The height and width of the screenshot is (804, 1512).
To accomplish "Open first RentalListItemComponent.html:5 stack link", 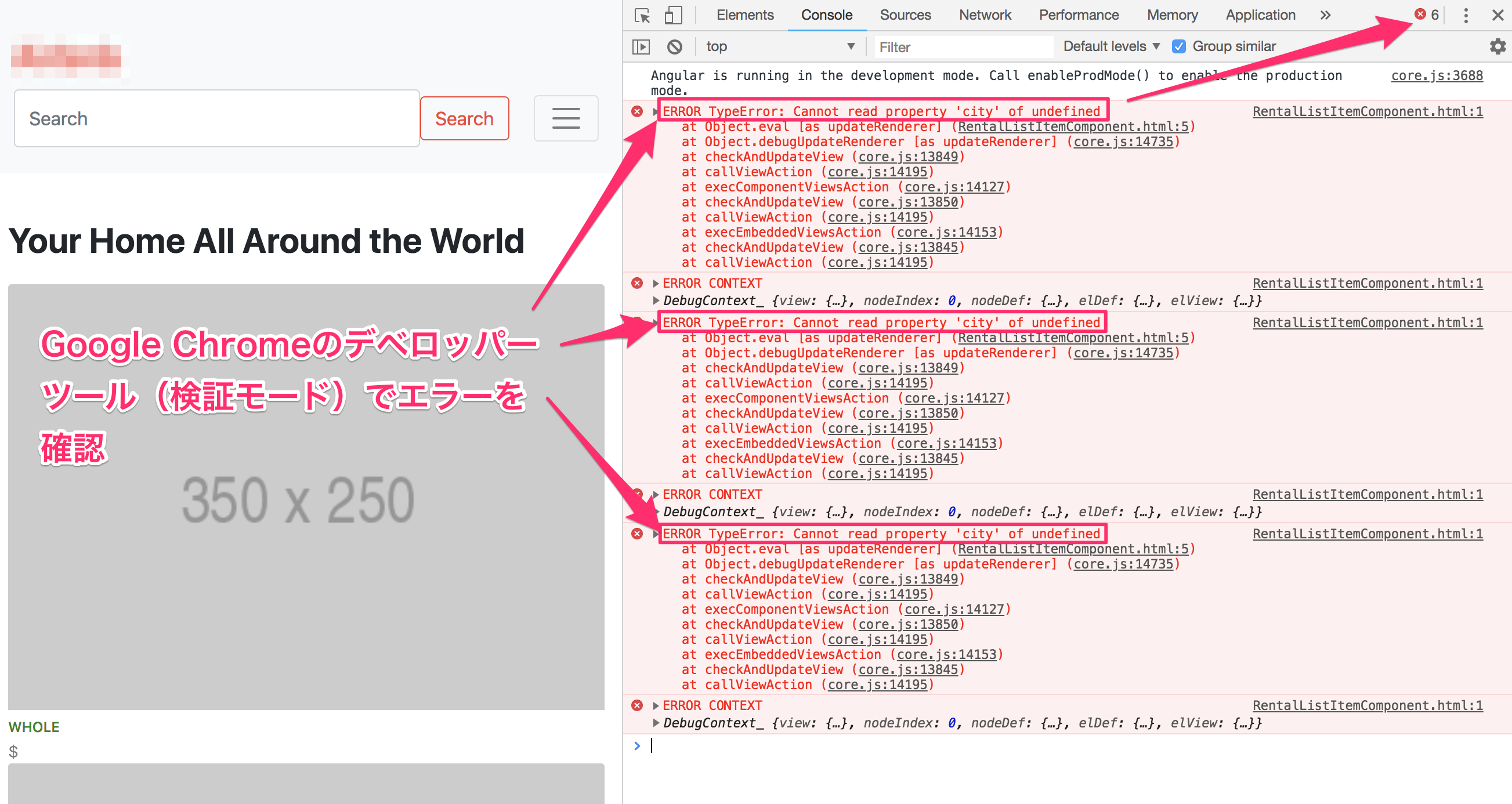I will [1073, 127].
